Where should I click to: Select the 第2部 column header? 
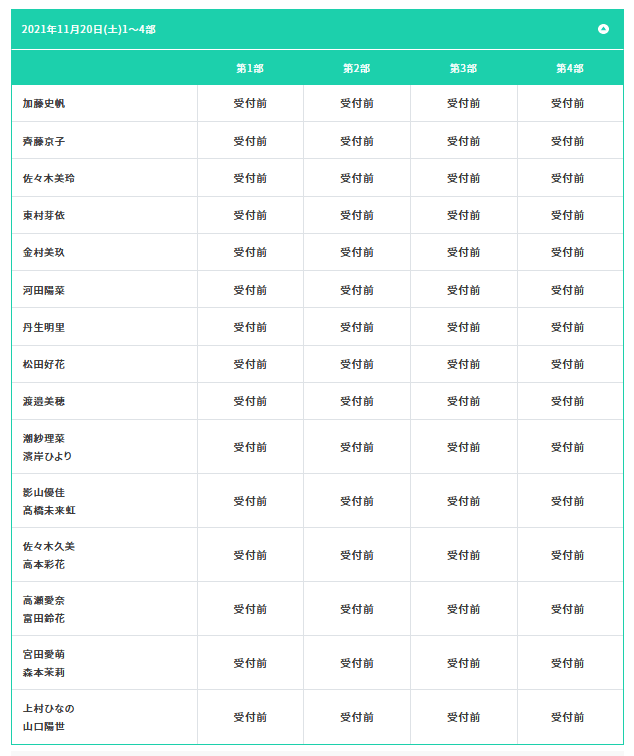[357, 68]
